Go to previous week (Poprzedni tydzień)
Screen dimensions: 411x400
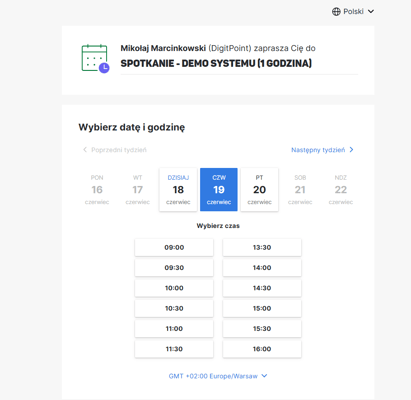pos(115,150)
